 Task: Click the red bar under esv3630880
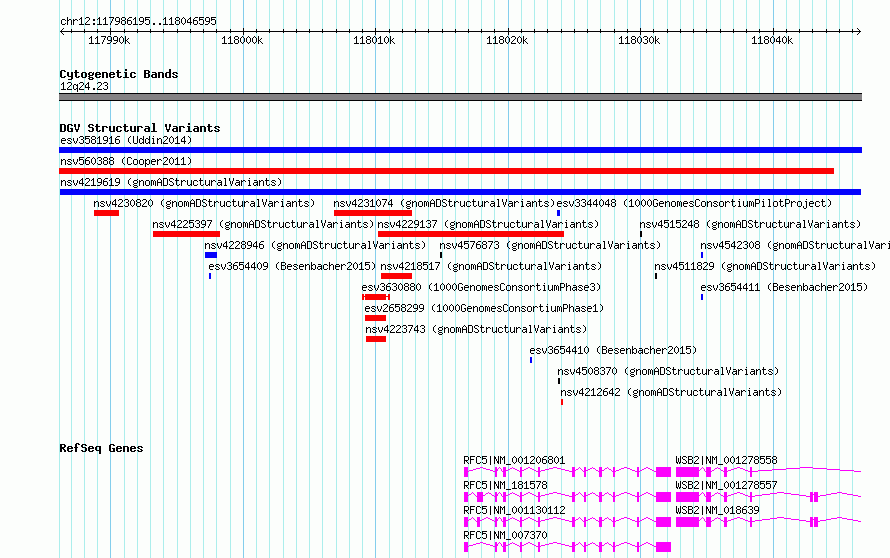(x=376, y=297)
